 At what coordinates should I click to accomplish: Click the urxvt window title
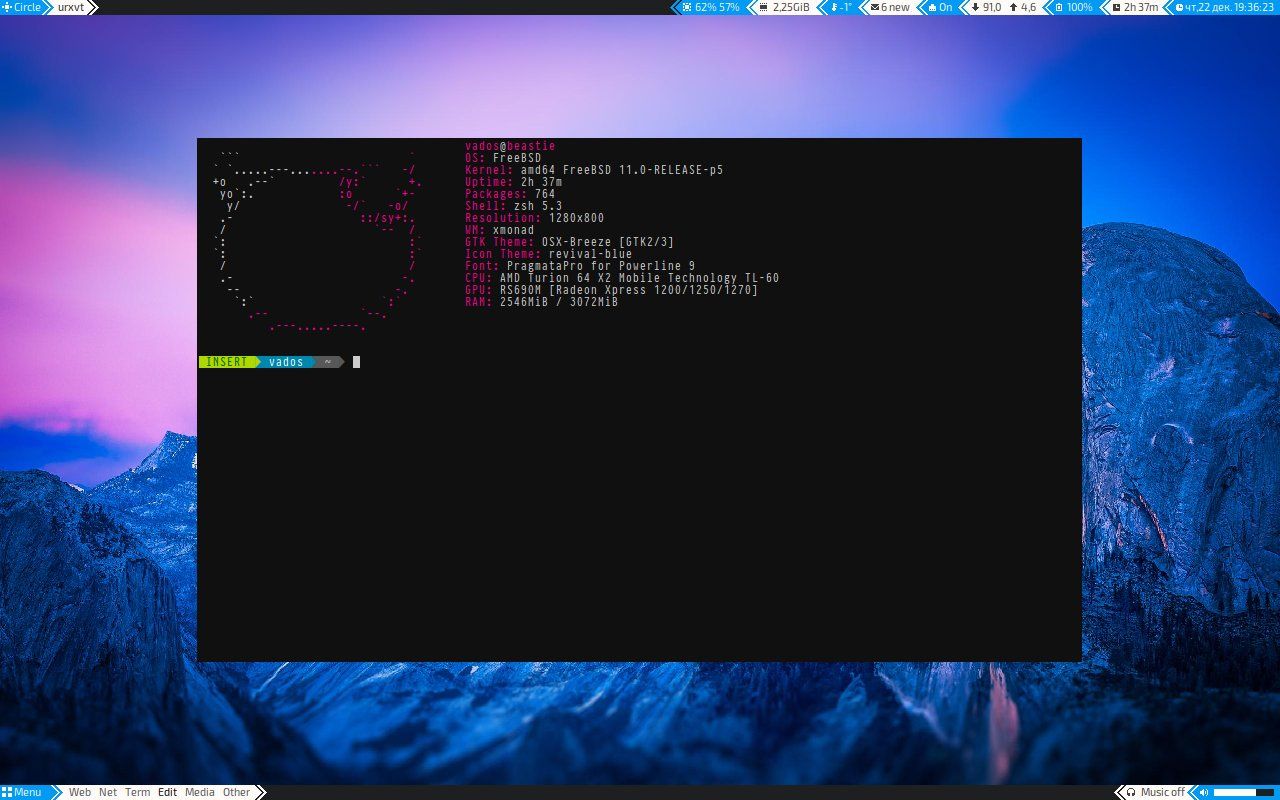coord(72,7)
